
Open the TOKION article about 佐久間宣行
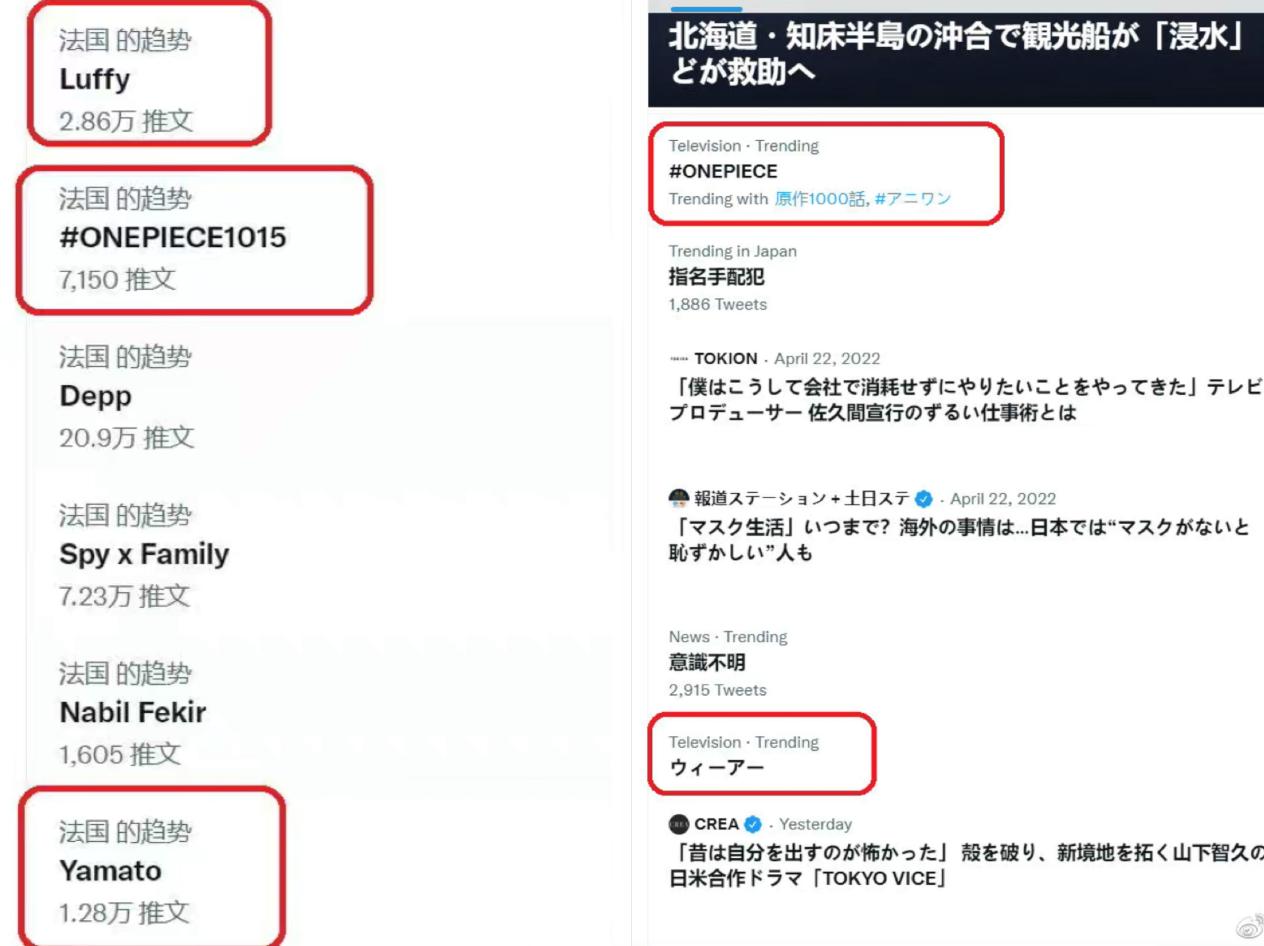[x=958, y=398]
